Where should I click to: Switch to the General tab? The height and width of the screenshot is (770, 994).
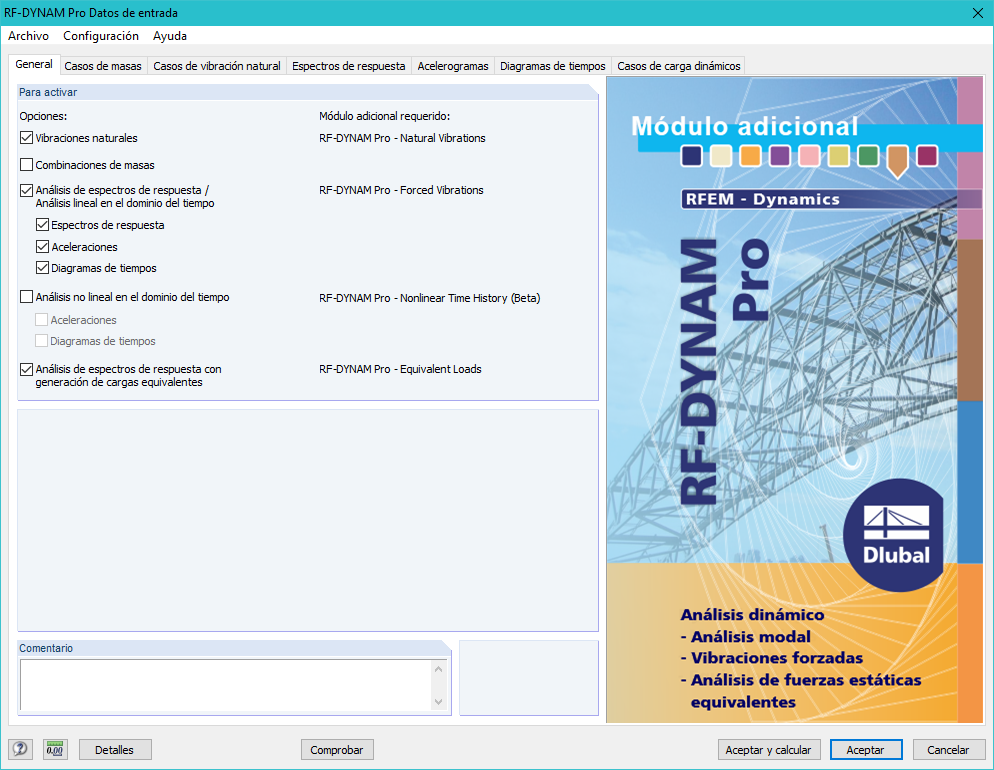click(34, 64)
